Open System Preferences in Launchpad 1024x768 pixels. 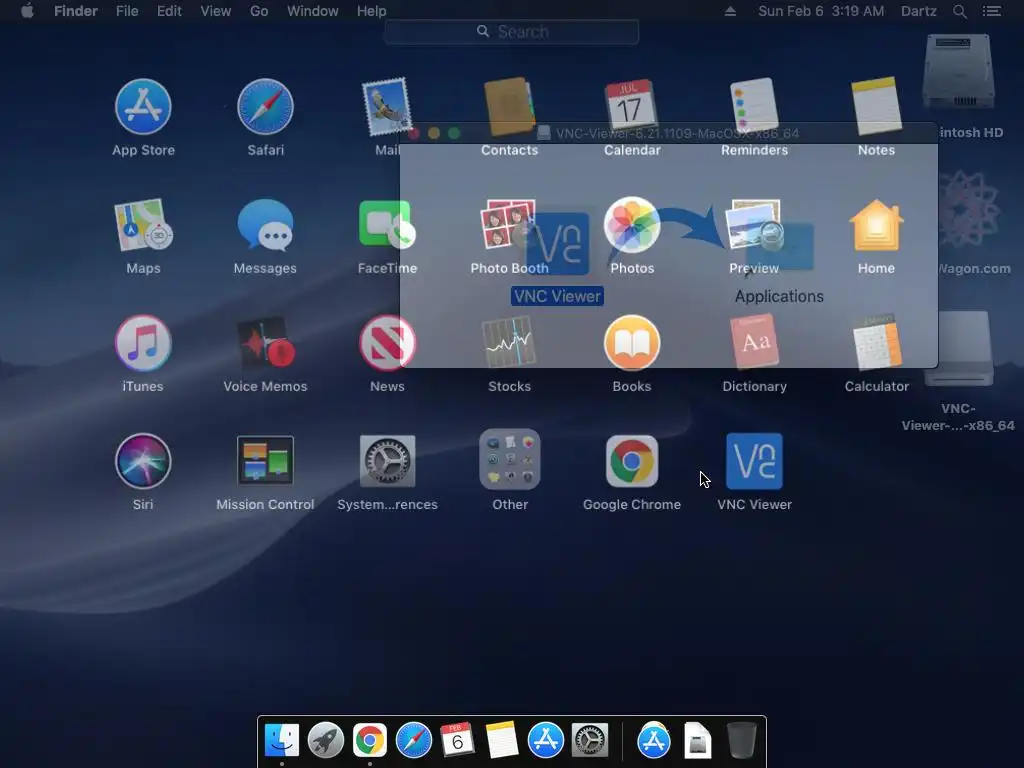pos(387,461)
